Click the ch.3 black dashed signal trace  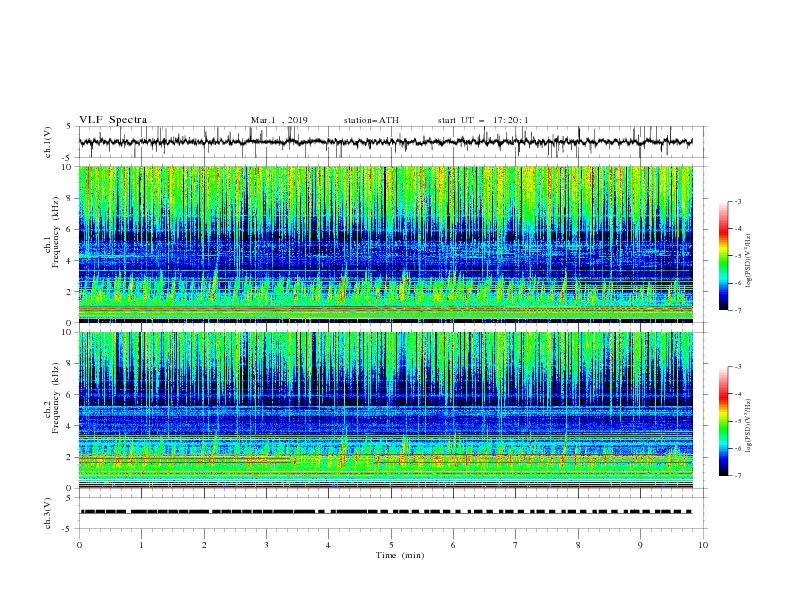(x=385, y=512)
